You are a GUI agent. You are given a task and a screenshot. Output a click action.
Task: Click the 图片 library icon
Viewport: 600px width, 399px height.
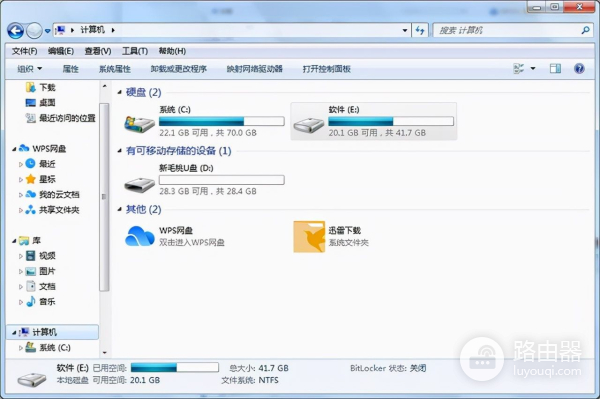point(31,271)
